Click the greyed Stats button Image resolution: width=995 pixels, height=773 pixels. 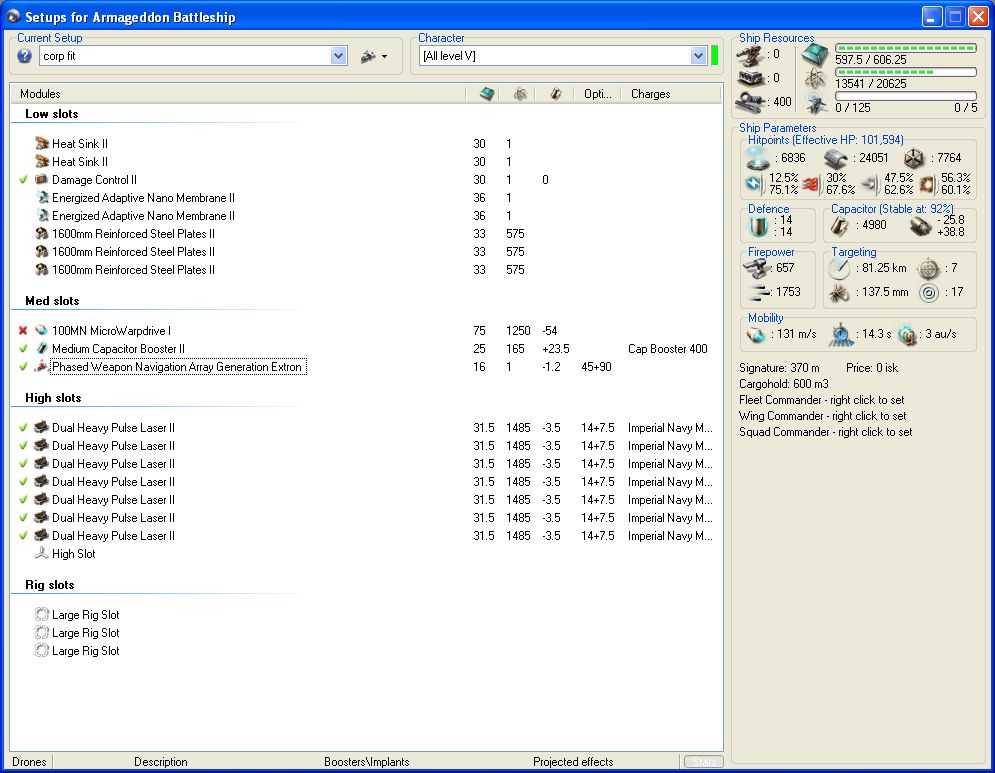(x=703, y=762)
